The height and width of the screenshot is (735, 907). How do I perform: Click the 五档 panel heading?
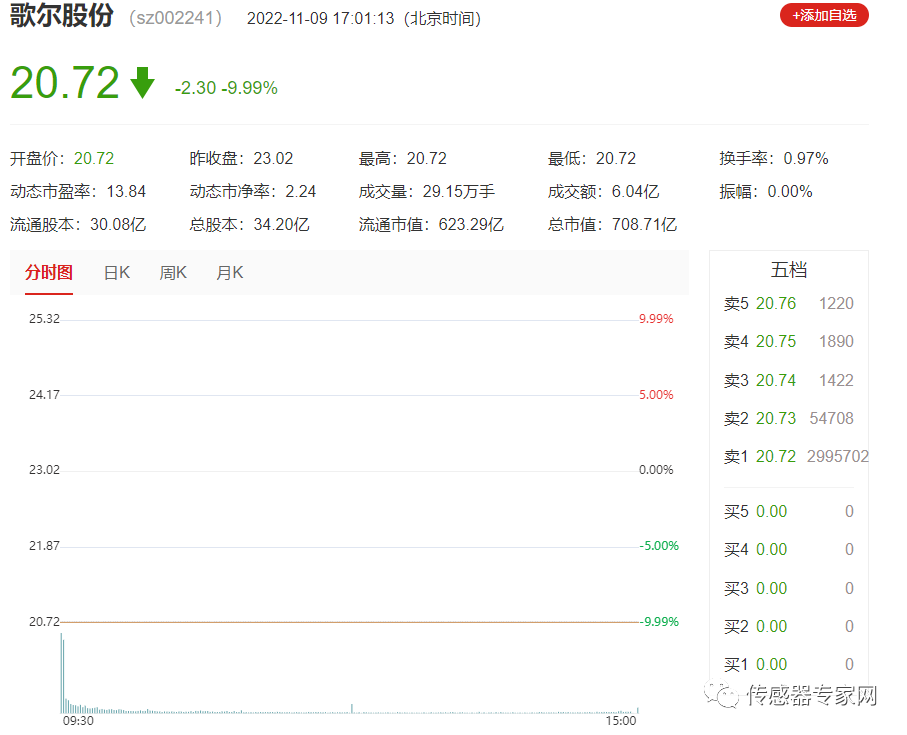pyautogui.click(x=789, y=269)
